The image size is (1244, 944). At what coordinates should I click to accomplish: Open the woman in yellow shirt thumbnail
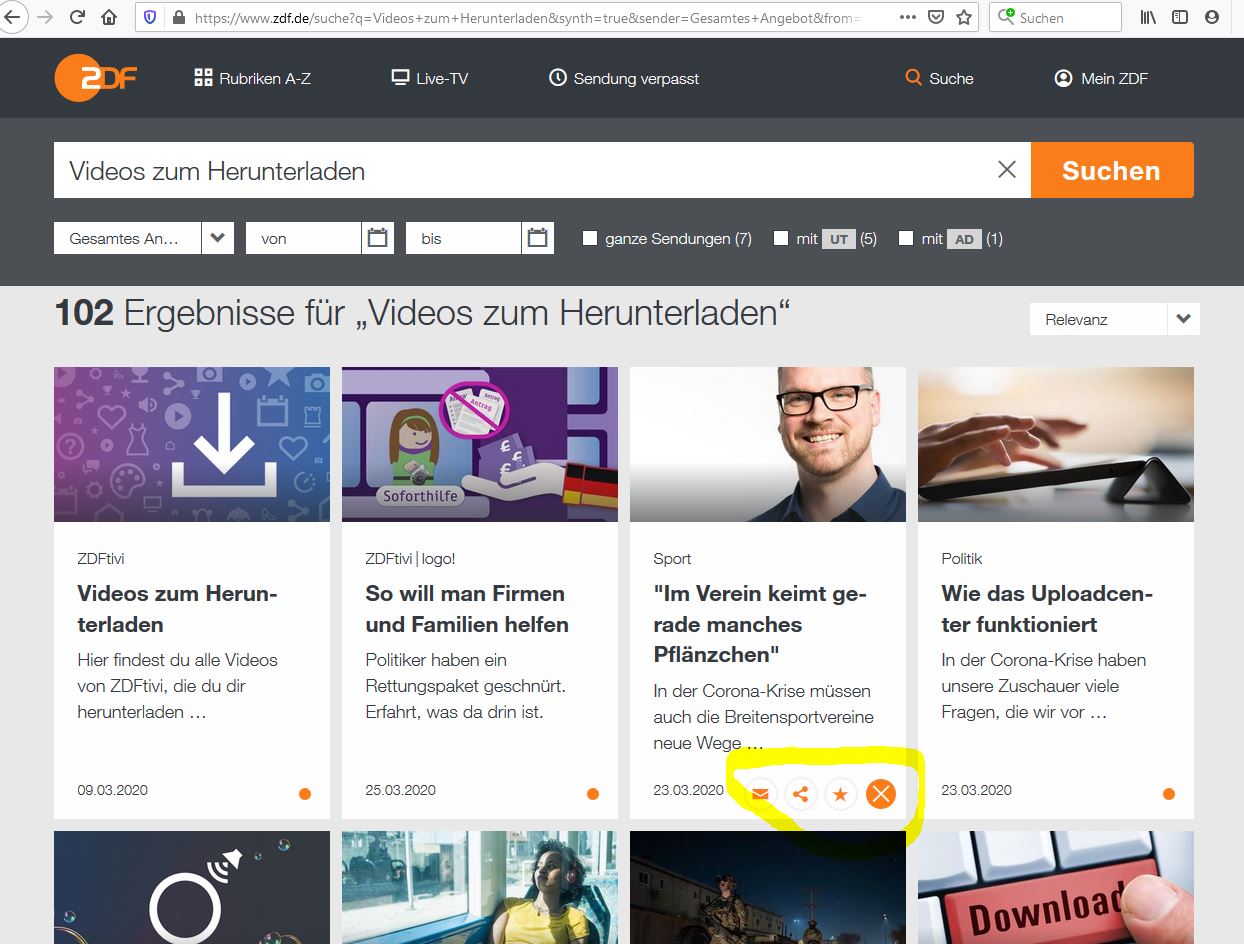[480, 888]
